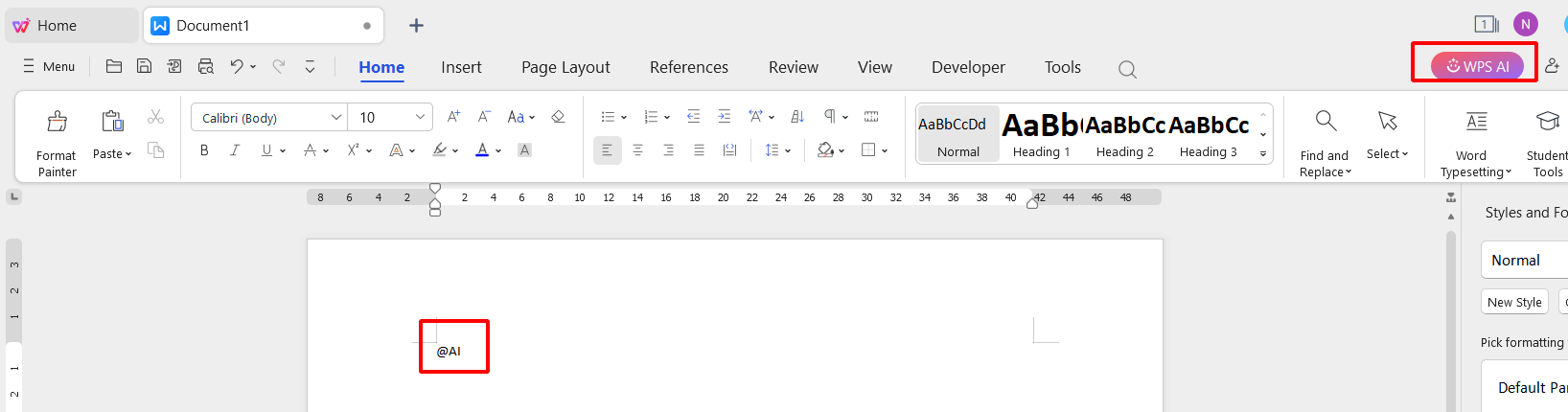This screenshot has height=412, width=1568.
Task: Click the New Style button
Action: point(1514,302)
